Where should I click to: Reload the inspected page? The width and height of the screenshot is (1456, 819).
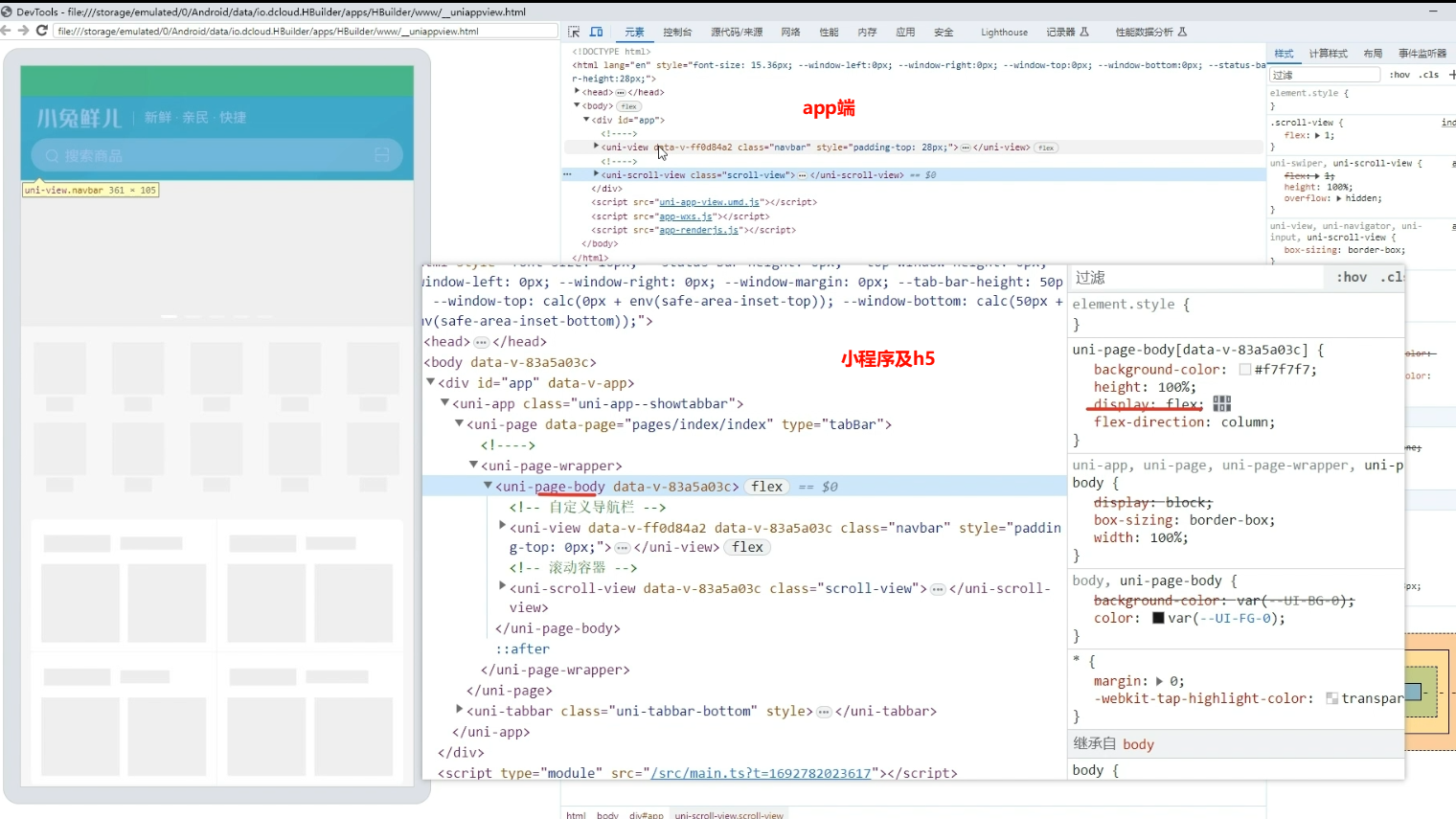(x=42, y=31)
